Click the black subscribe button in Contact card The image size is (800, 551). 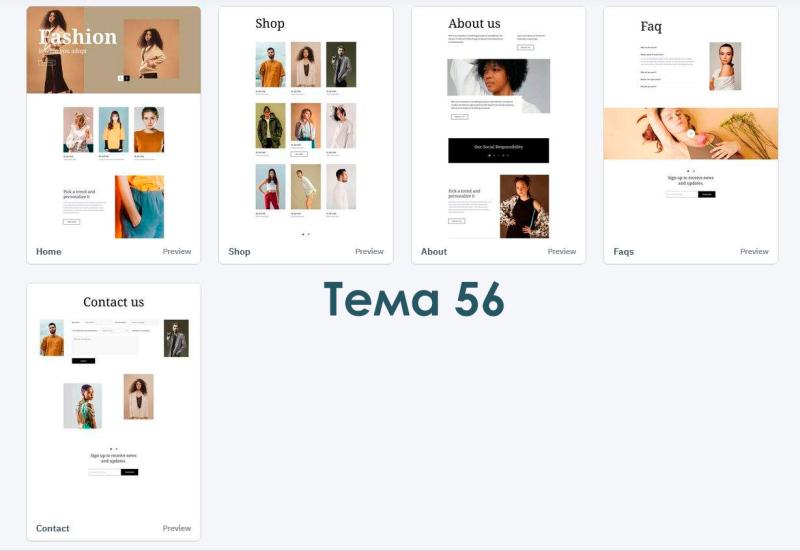coord(129,472)
